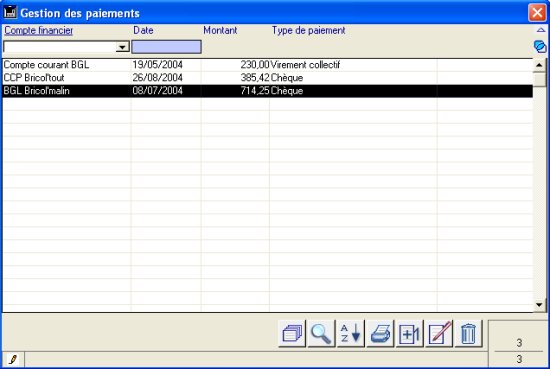This screenshot has height=369, width=550.
Task: Click the scrollbar down arrow
Action: coord(539,304)
